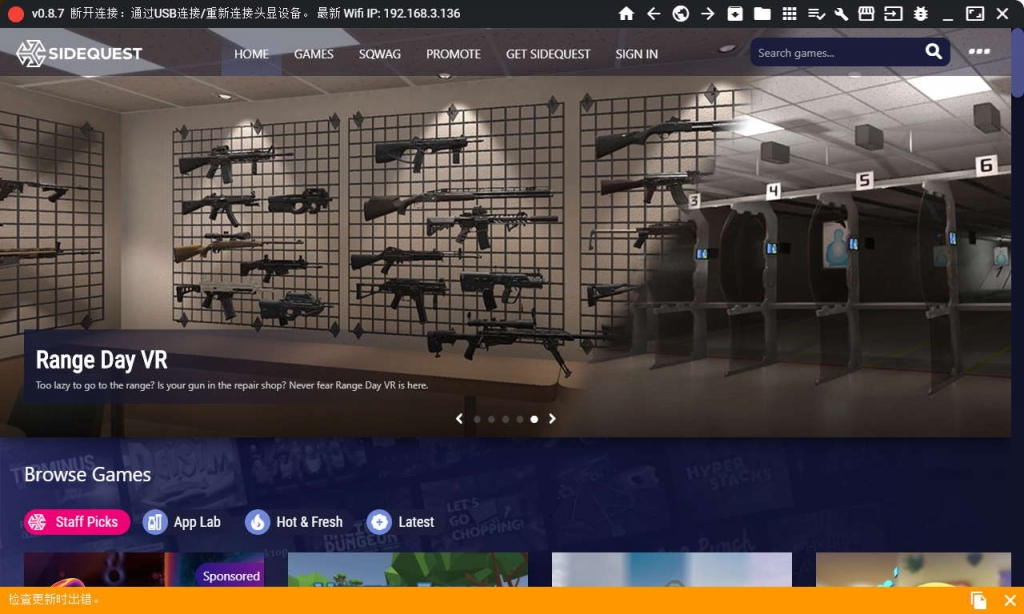Switch to App Lab filter

(x=182, y=522)
